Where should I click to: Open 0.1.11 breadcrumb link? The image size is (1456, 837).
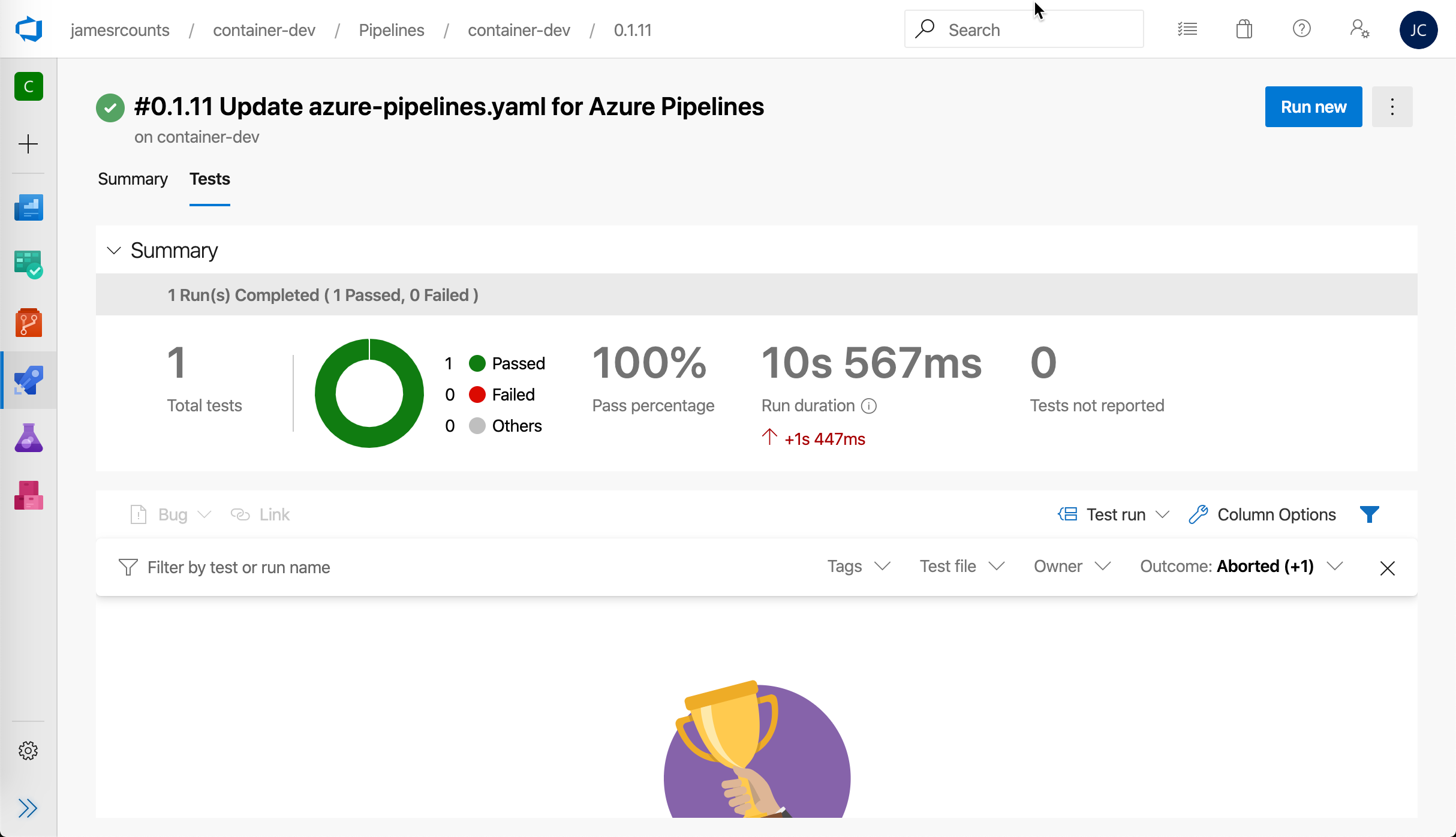[x=633, y=30]
